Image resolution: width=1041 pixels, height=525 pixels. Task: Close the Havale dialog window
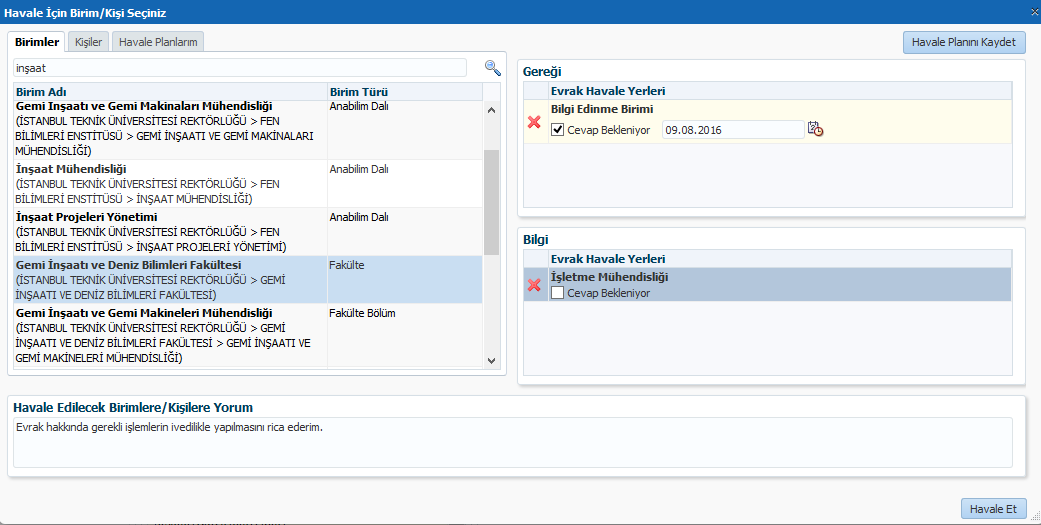(x=1036, y=12)
